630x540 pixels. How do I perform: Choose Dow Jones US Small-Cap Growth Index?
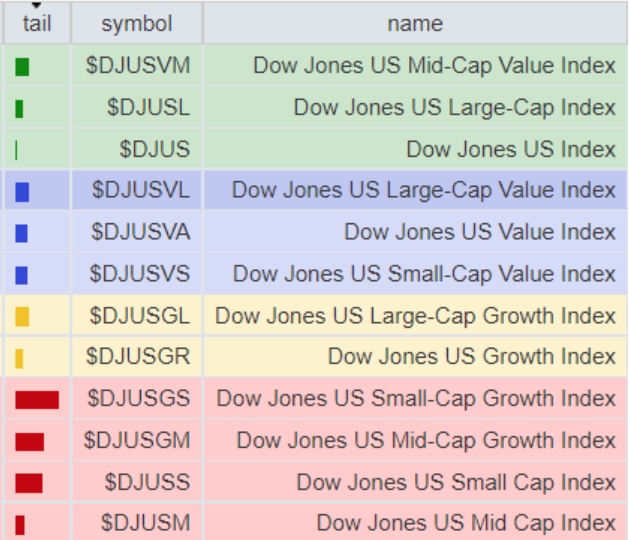click(x=416, y=399)
